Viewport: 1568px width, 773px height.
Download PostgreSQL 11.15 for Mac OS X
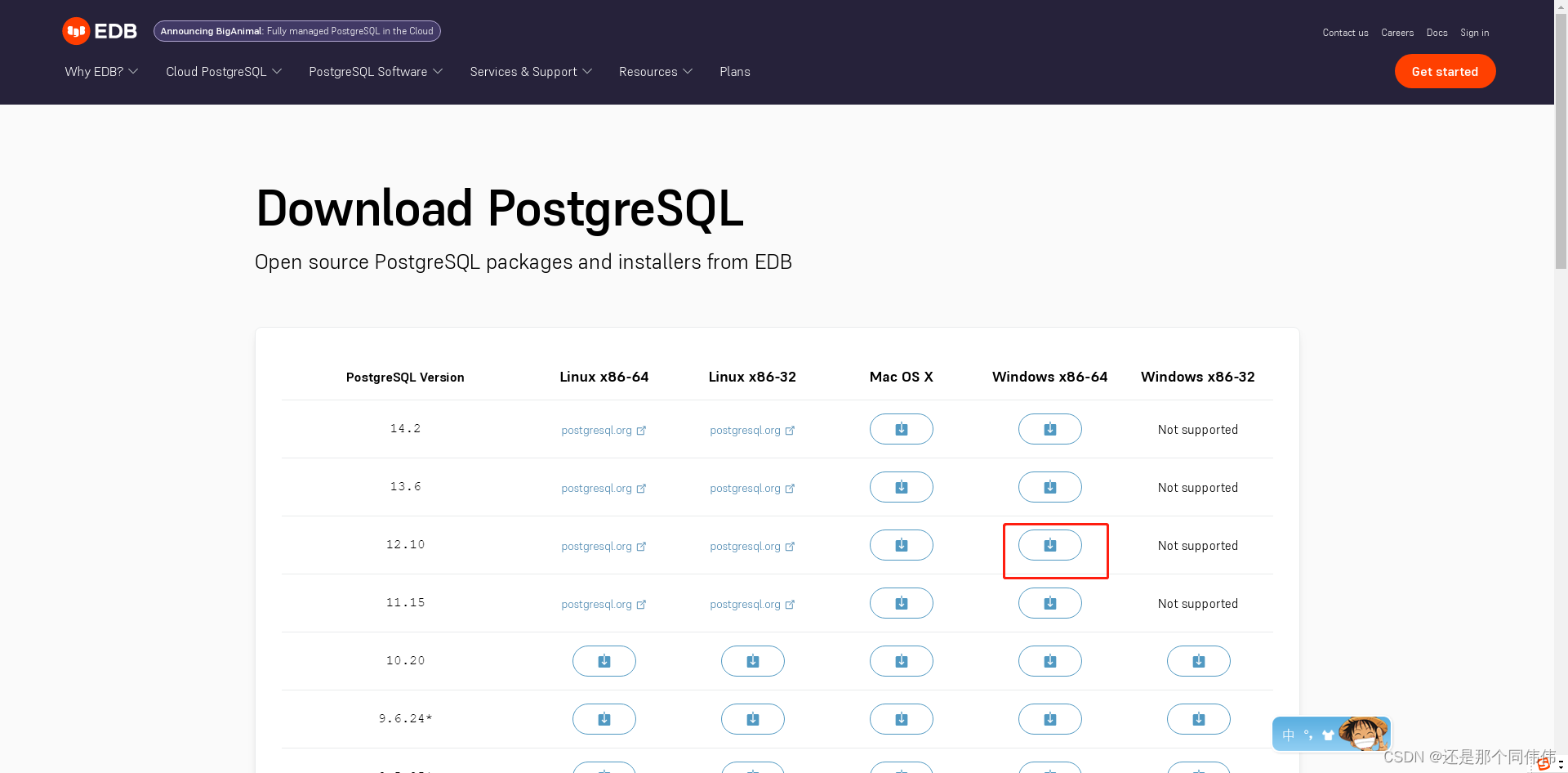coord(901,603)
